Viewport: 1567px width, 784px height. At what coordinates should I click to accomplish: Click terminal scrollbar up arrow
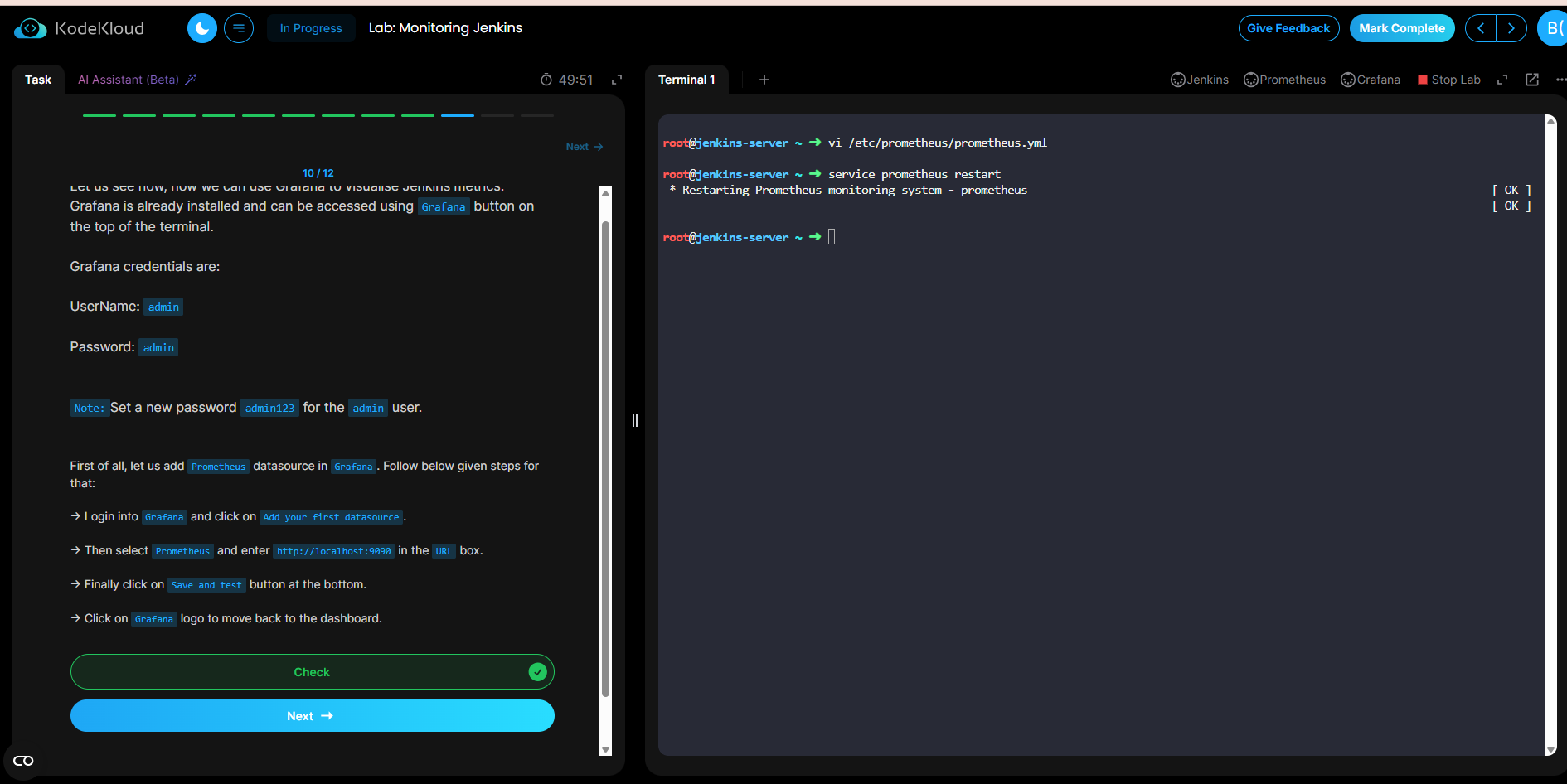(x=1550, y=121)
